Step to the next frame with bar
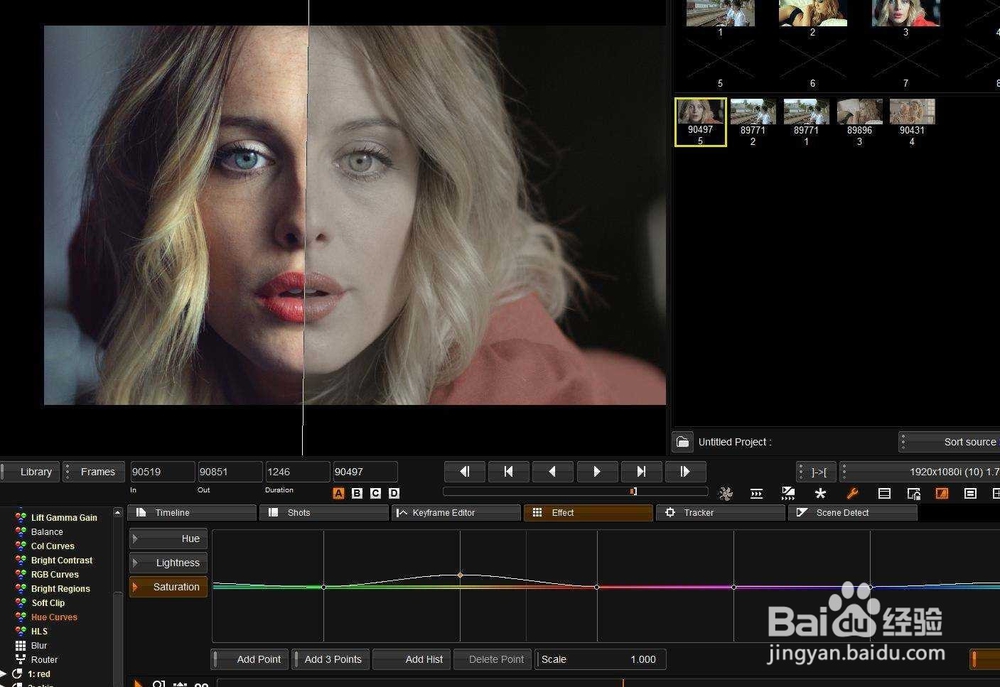The width and height of the screenshot is (1000, 687). coord(685,471)
